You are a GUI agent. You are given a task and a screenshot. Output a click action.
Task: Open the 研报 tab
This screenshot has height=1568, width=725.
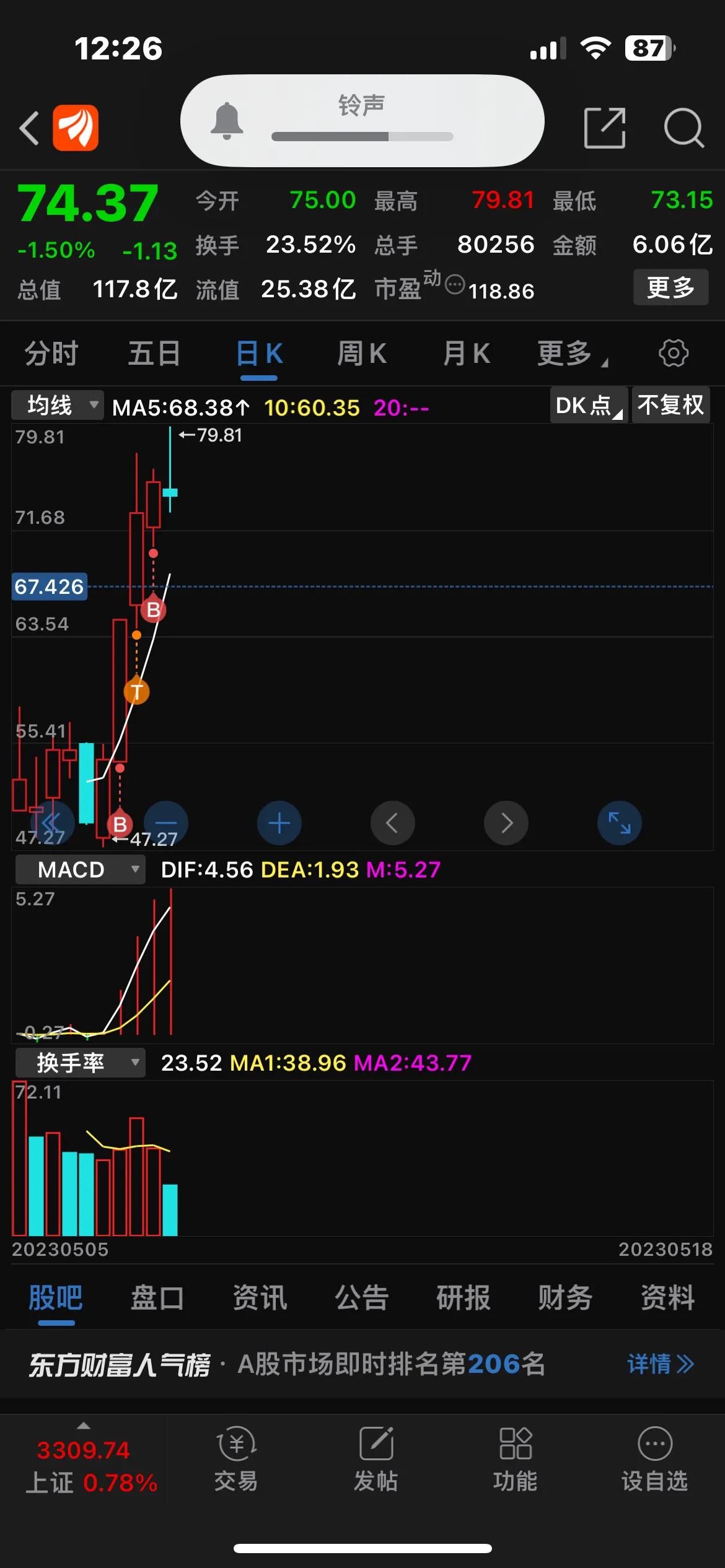464,1297
